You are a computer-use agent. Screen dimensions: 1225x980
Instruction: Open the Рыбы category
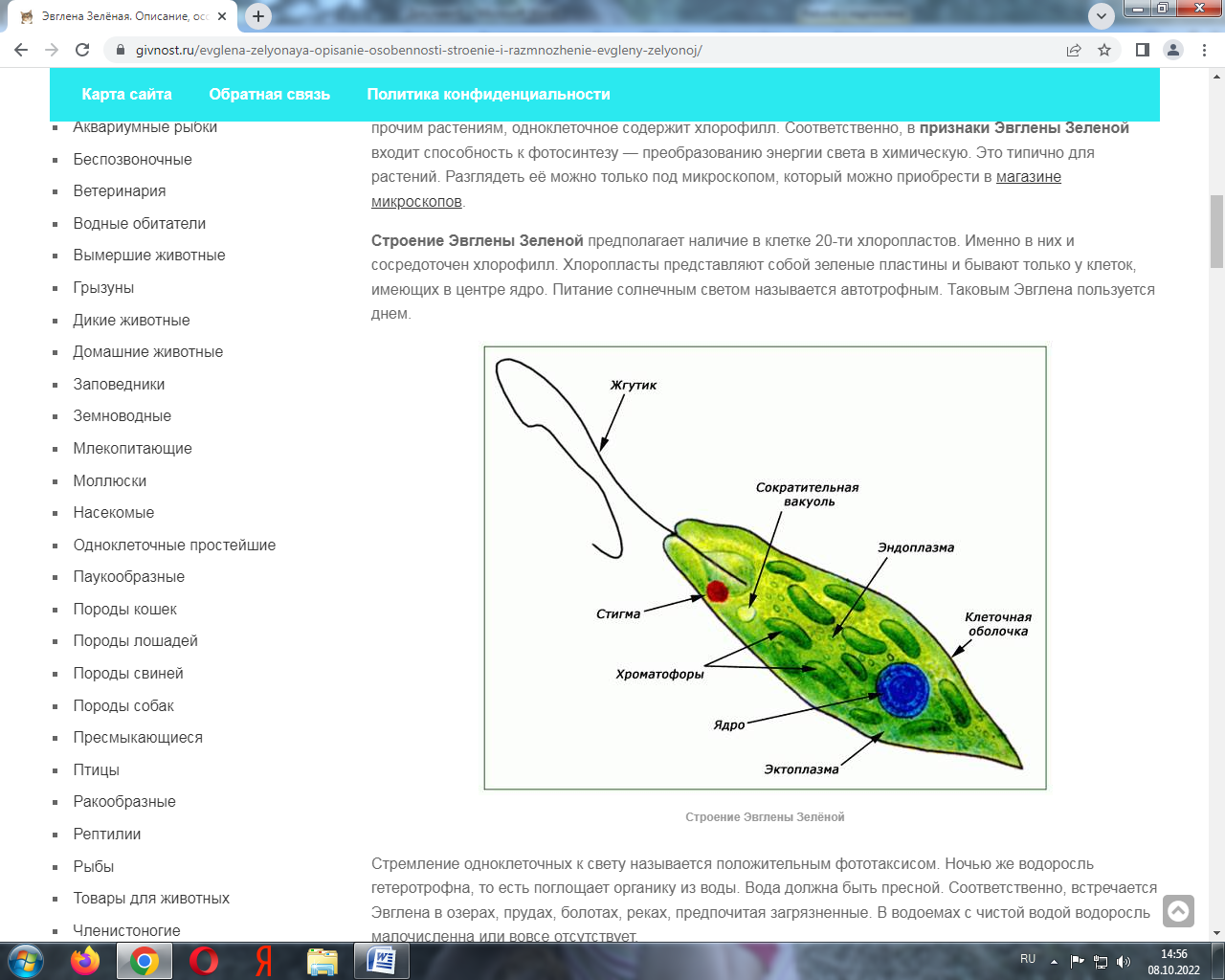tap(94, 866)
